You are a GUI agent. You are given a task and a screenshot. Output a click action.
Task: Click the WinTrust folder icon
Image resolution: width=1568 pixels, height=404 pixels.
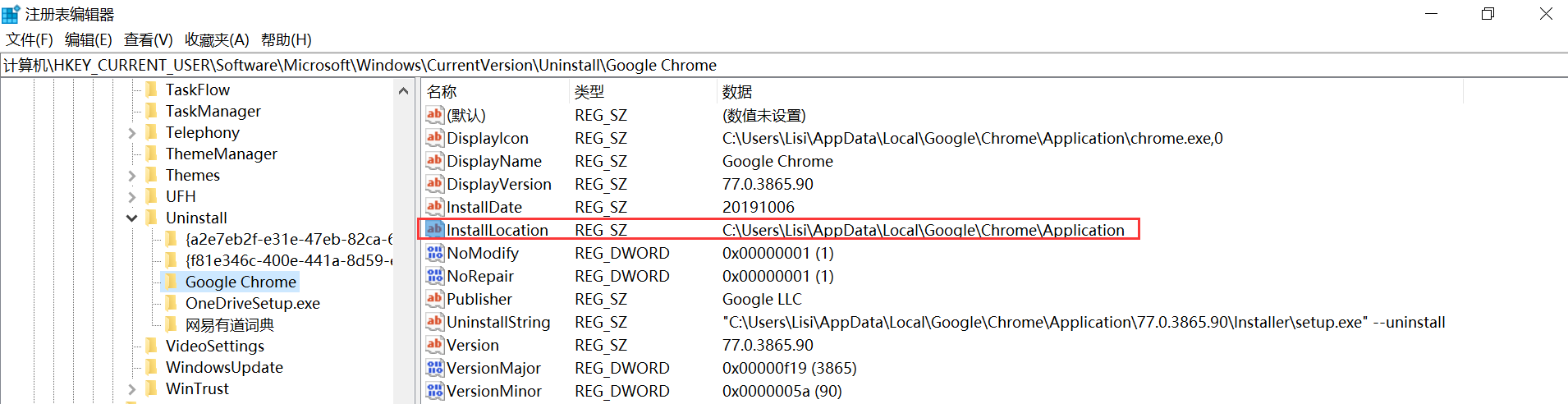[152, 388]
